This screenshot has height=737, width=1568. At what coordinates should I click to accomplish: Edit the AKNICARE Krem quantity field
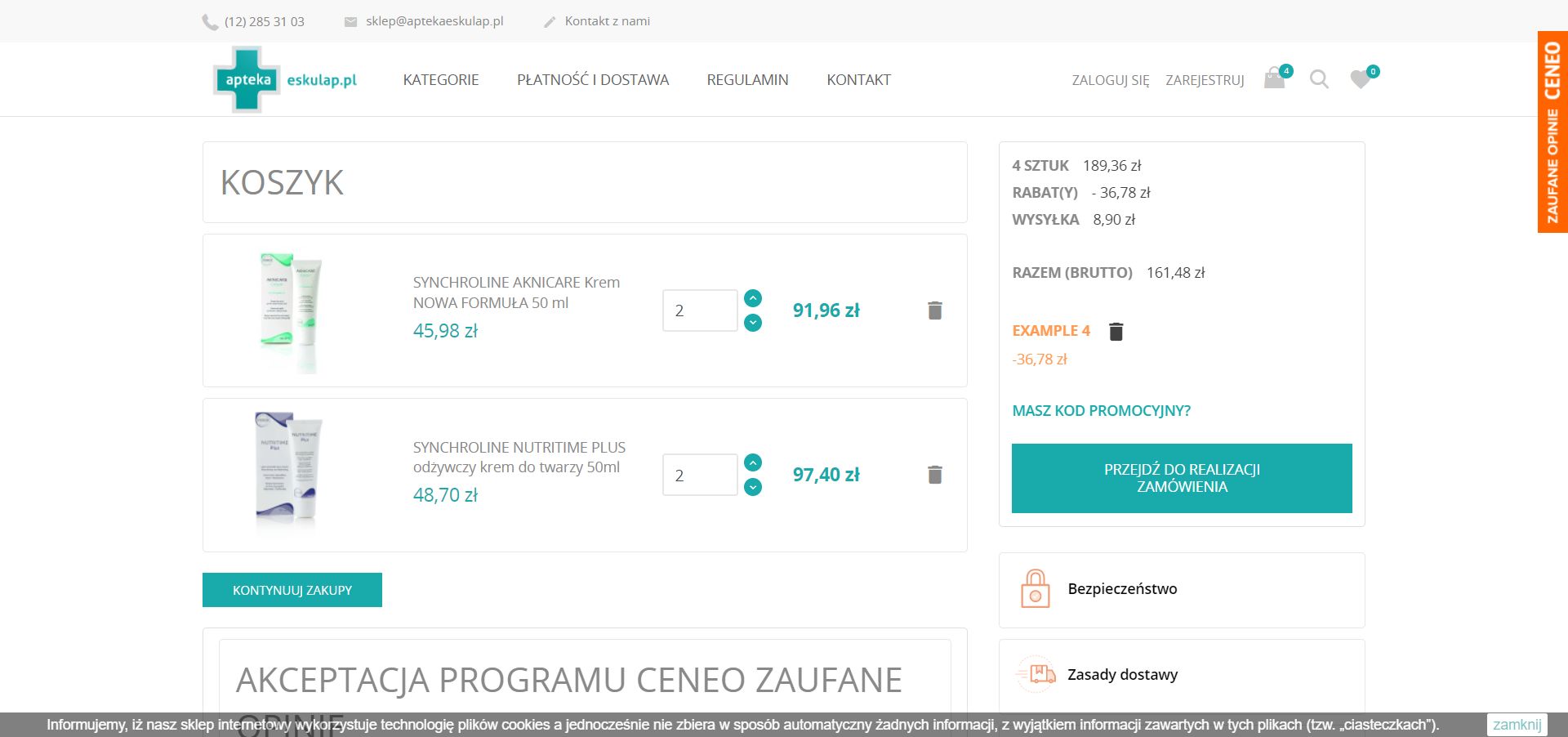tap(700, 310)
